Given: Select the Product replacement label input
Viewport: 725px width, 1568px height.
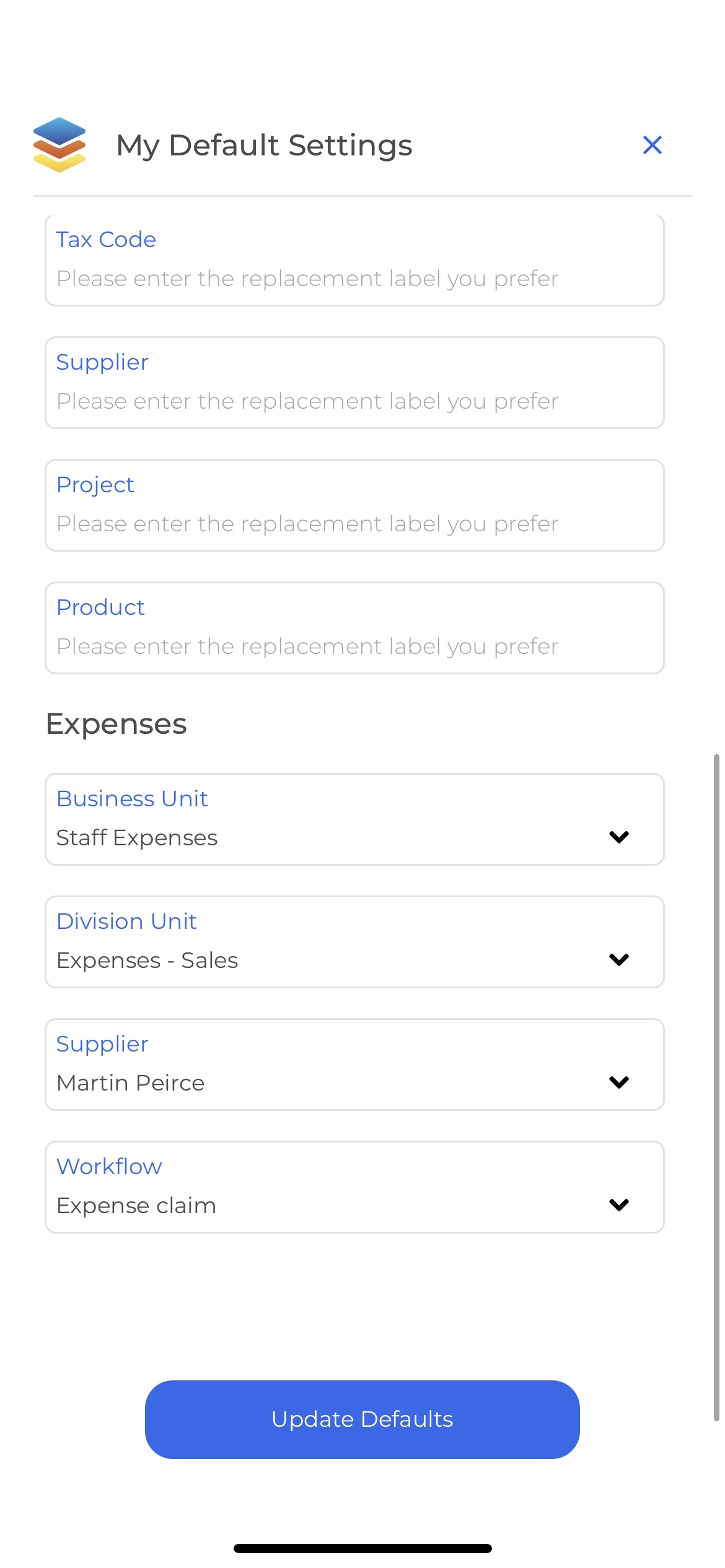Looking at the screenshot, I should (x=354, y=628).
